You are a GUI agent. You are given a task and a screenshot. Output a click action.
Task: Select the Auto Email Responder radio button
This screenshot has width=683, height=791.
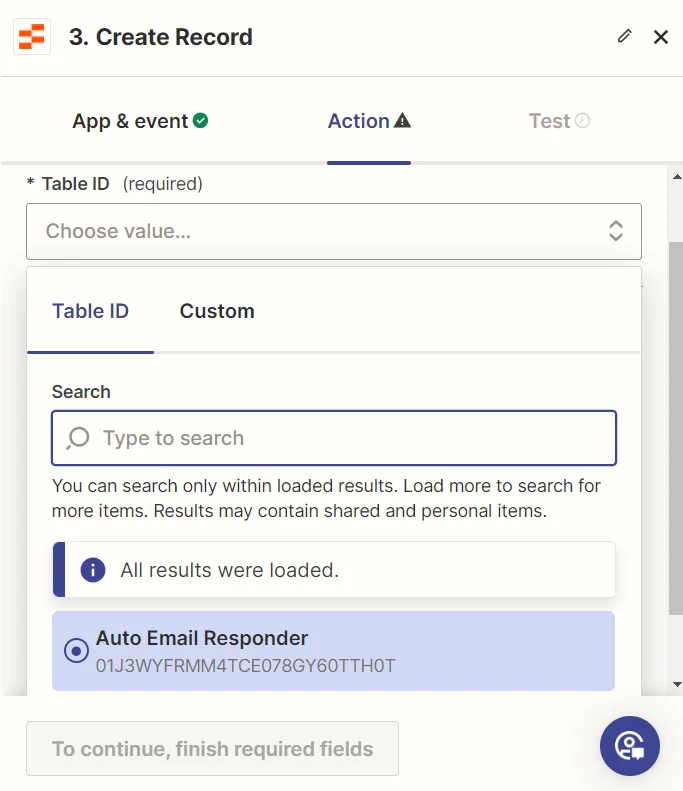[x=76, y=651]
